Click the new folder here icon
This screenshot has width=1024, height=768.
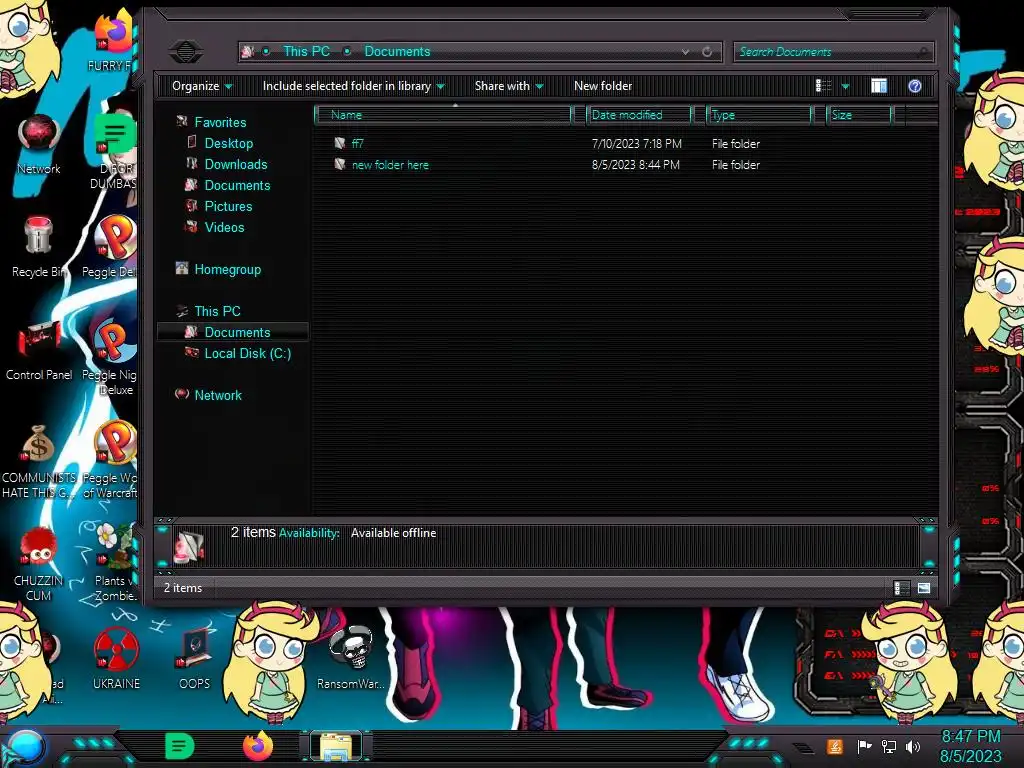click(x=340, y=164)
